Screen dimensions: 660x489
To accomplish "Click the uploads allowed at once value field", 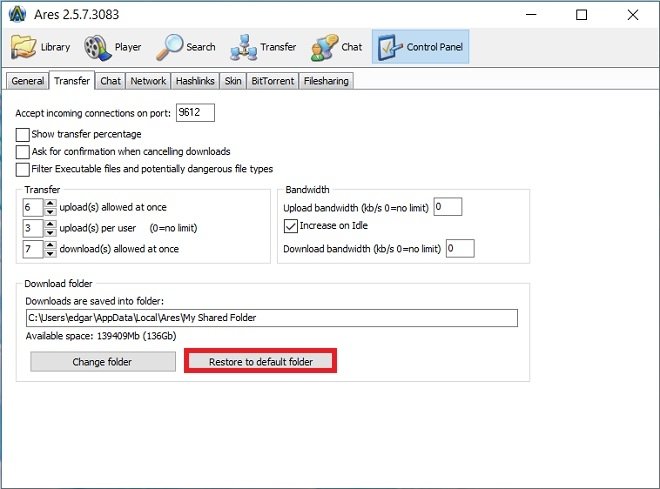I will coord(33,207).
